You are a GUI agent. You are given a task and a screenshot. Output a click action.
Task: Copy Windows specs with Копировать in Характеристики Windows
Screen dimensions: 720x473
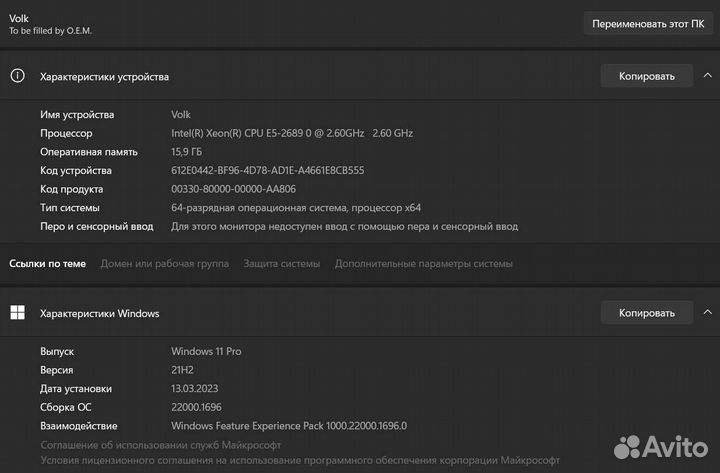point(647,313)
